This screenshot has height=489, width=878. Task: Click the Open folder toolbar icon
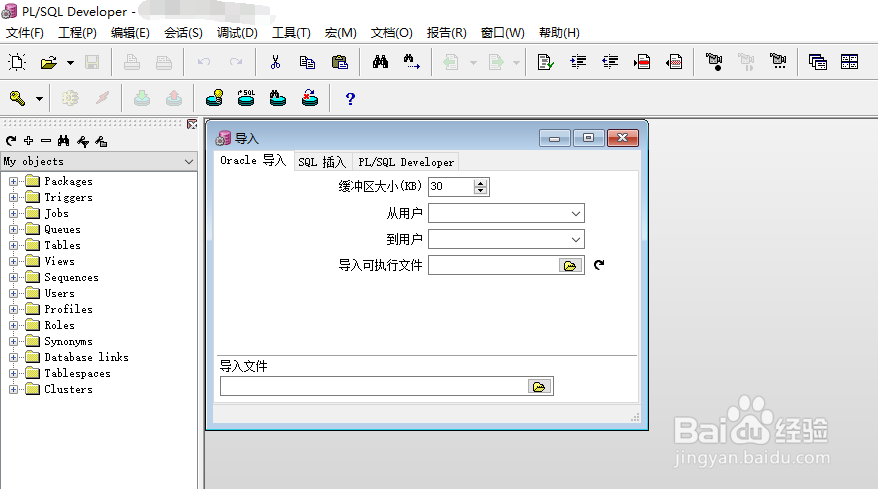pos(49,62)
